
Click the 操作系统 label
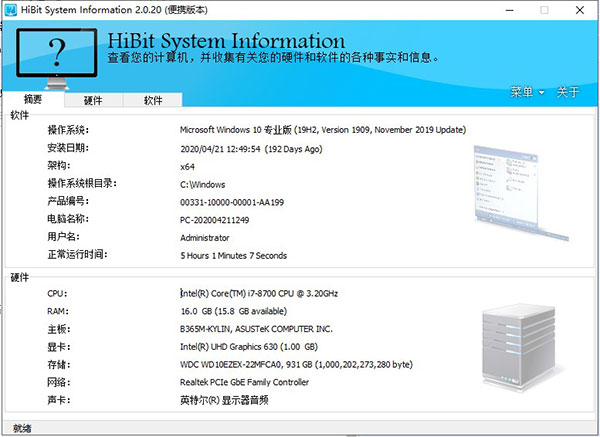(68, 130)
